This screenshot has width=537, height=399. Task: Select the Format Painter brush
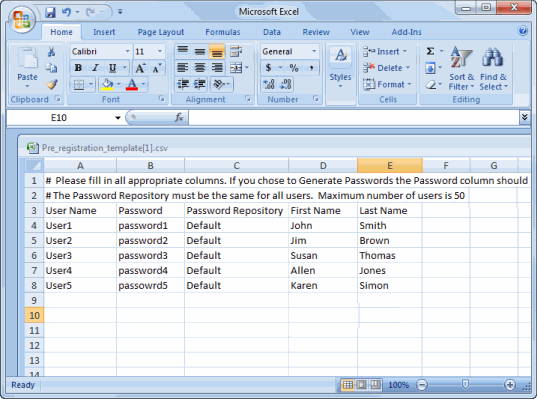coord(52,84)
